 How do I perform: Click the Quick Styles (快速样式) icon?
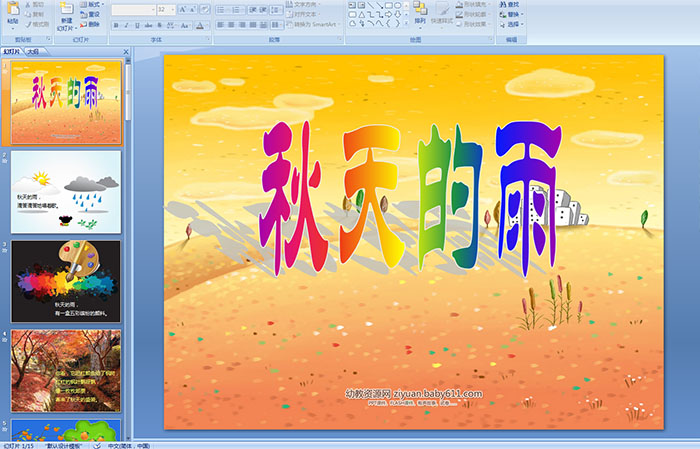[443, 9]
